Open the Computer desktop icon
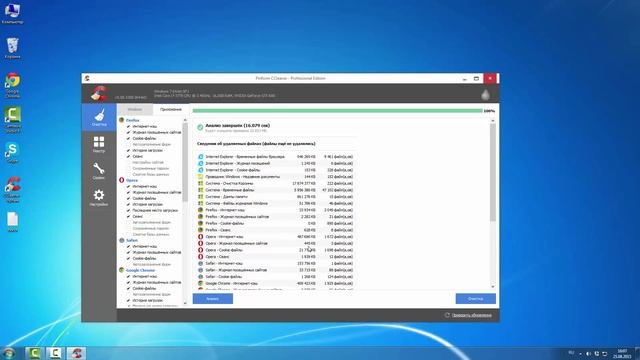 click(12, 13)
